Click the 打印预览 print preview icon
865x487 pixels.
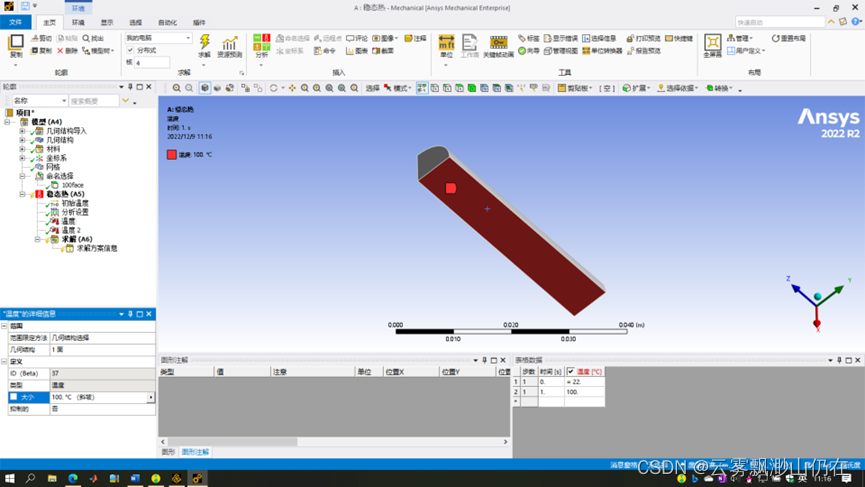click(643, 39)
